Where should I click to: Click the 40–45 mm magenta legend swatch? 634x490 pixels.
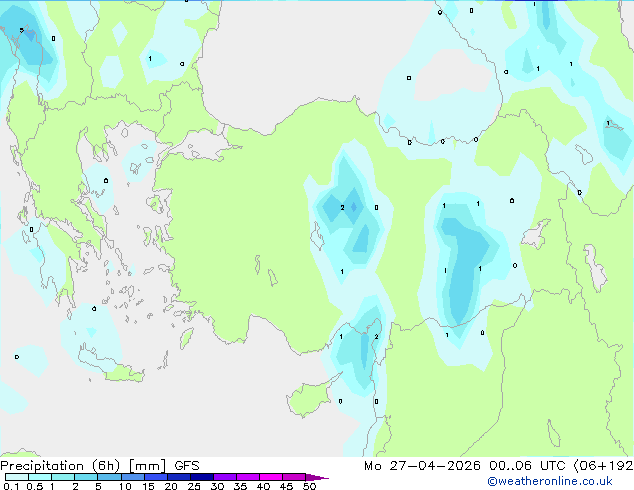pyautogui.click(x=271, y=477)
